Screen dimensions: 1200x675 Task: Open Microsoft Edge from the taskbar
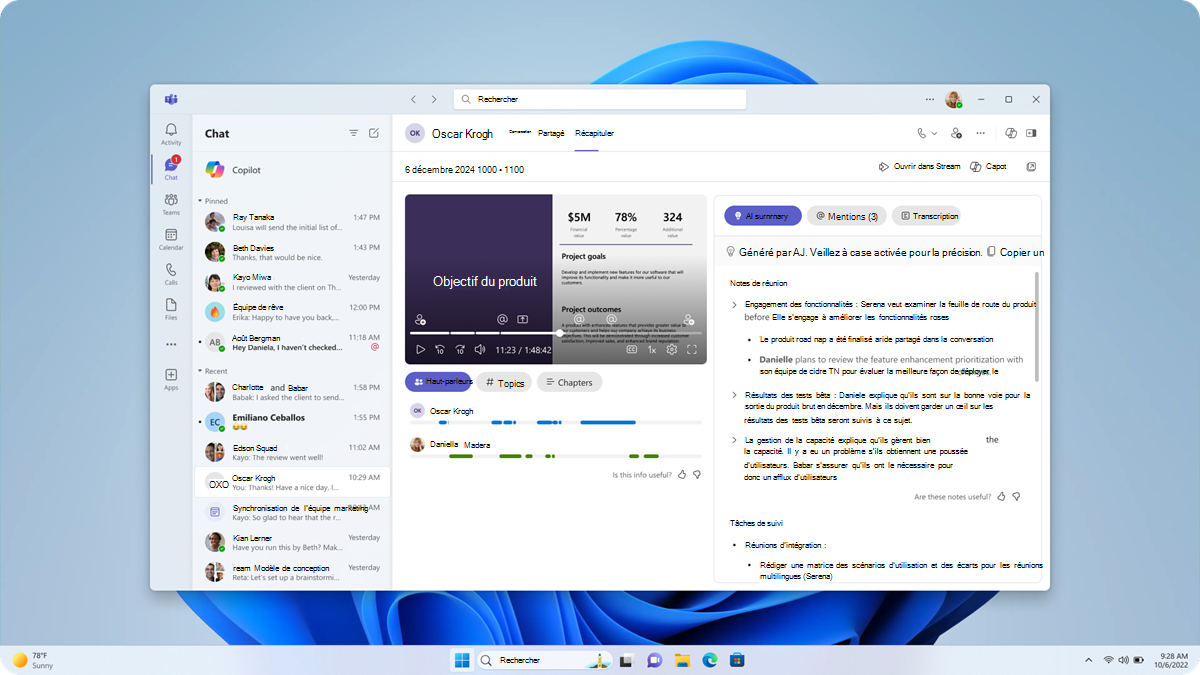[x=710, y=660]
